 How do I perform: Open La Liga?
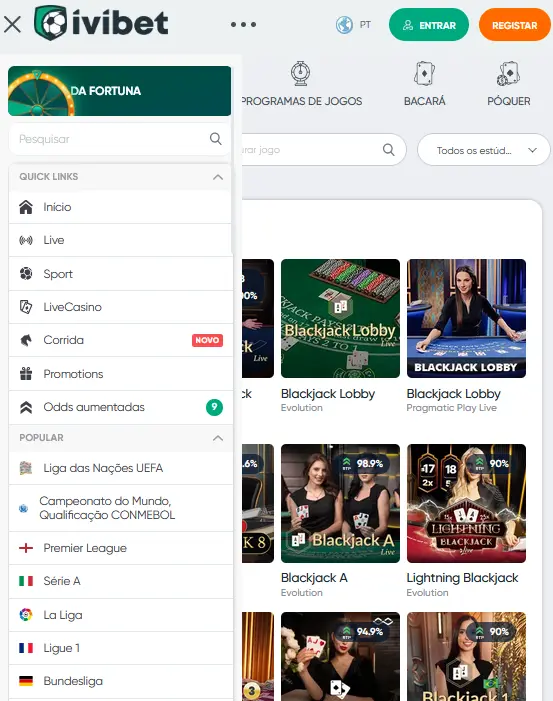(121, 615)
